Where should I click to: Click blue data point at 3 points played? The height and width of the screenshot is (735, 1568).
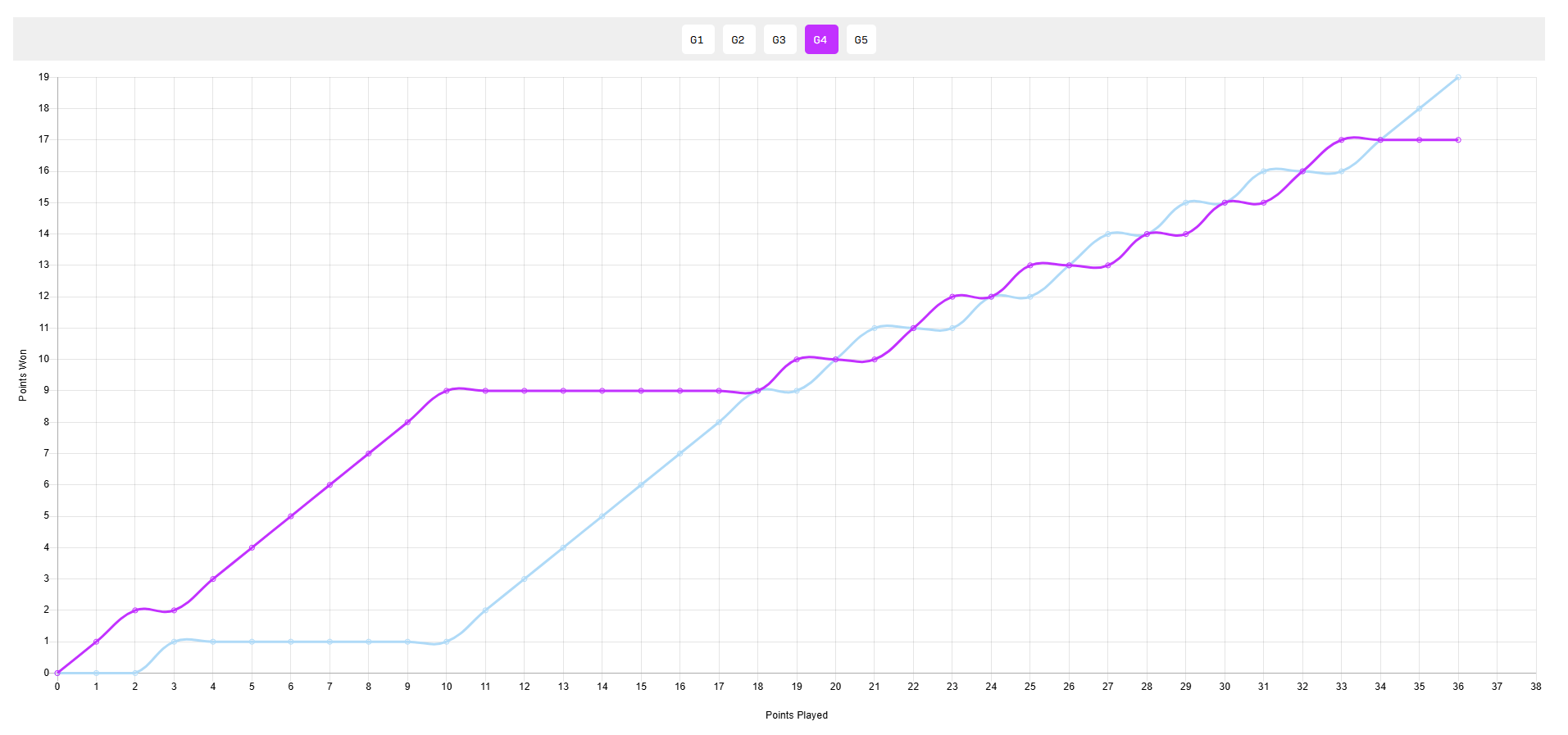tap(174, 642)
